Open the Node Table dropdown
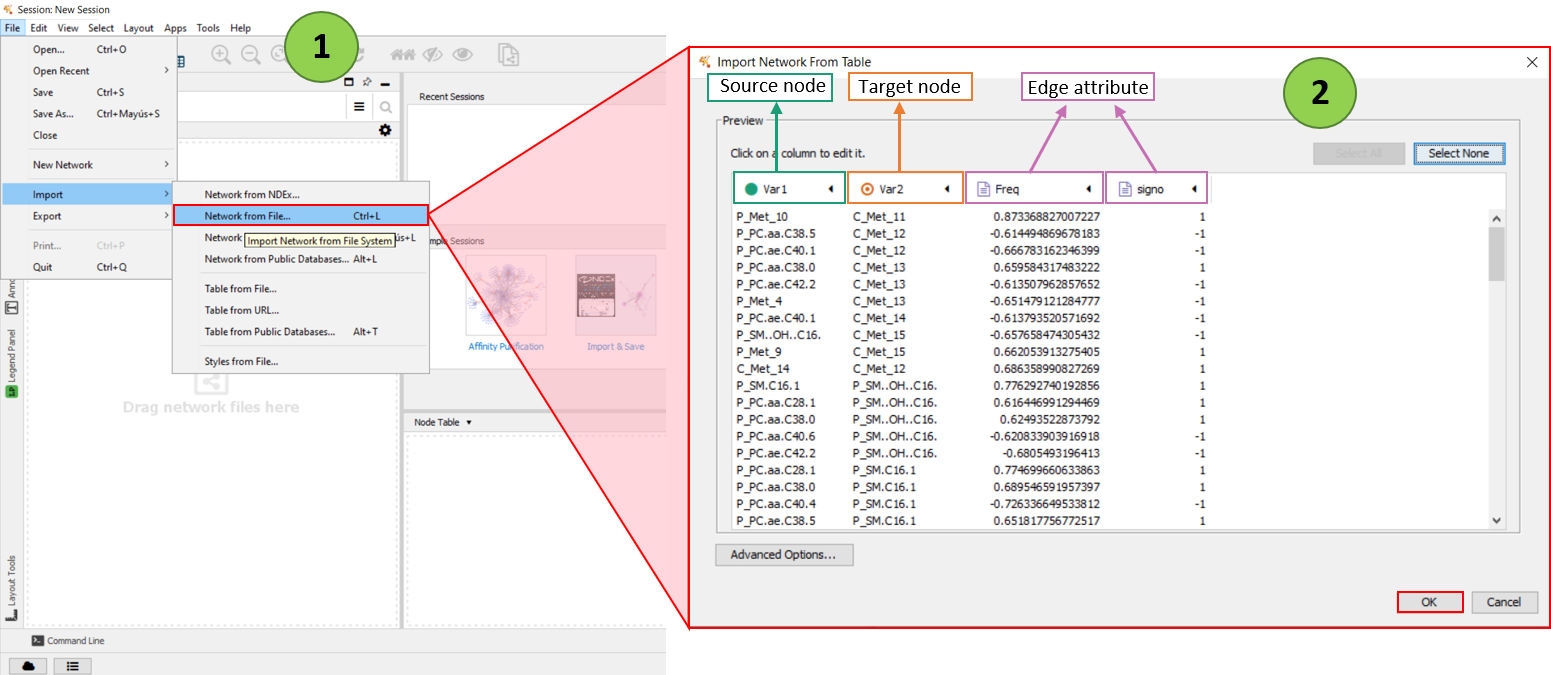1551x675 pixels. [x=443, y=422]
